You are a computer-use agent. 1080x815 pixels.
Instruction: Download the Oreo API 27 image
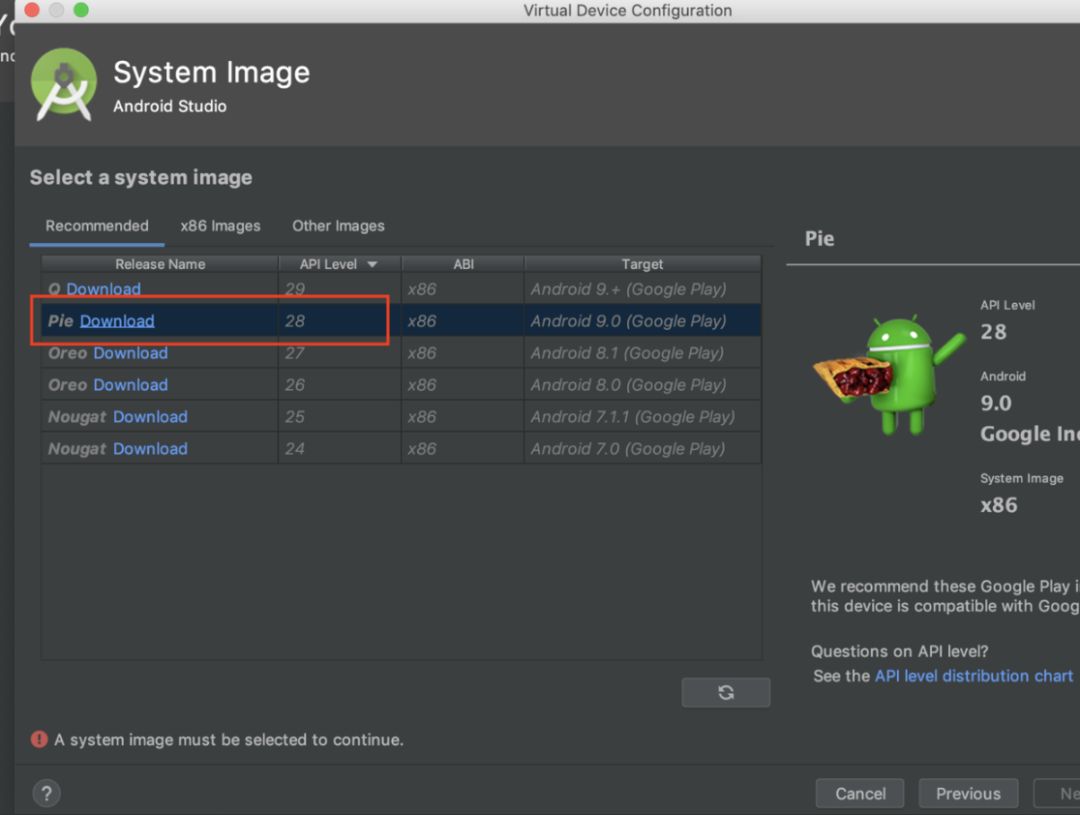pyautogui.click(x=130, y=353)
